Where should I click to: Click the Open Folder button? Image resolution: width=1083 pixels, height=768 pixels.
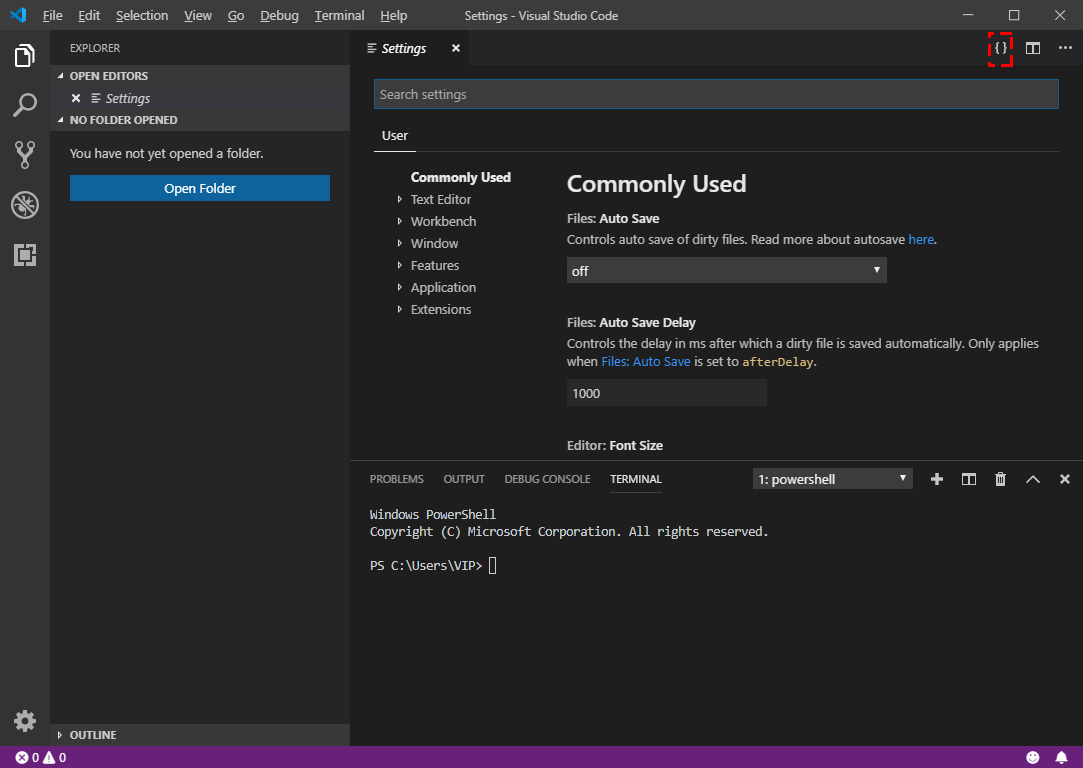point(200,189)
